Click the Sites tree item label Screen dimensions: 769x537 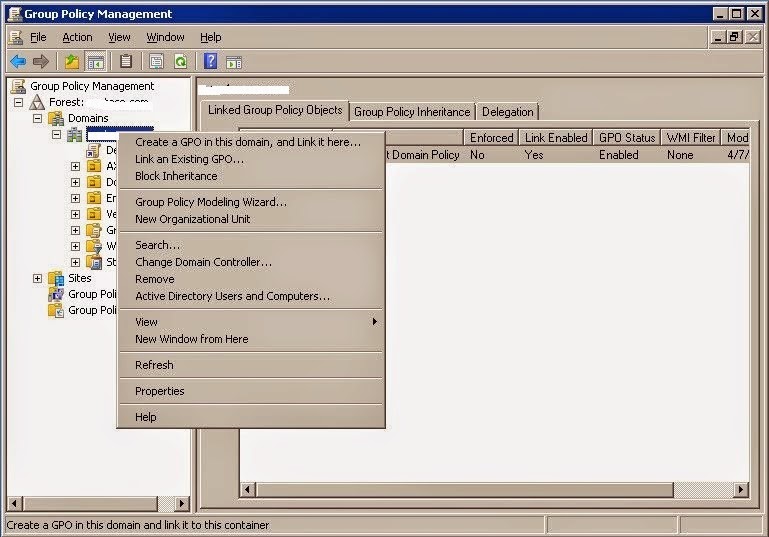click(80, 278)
